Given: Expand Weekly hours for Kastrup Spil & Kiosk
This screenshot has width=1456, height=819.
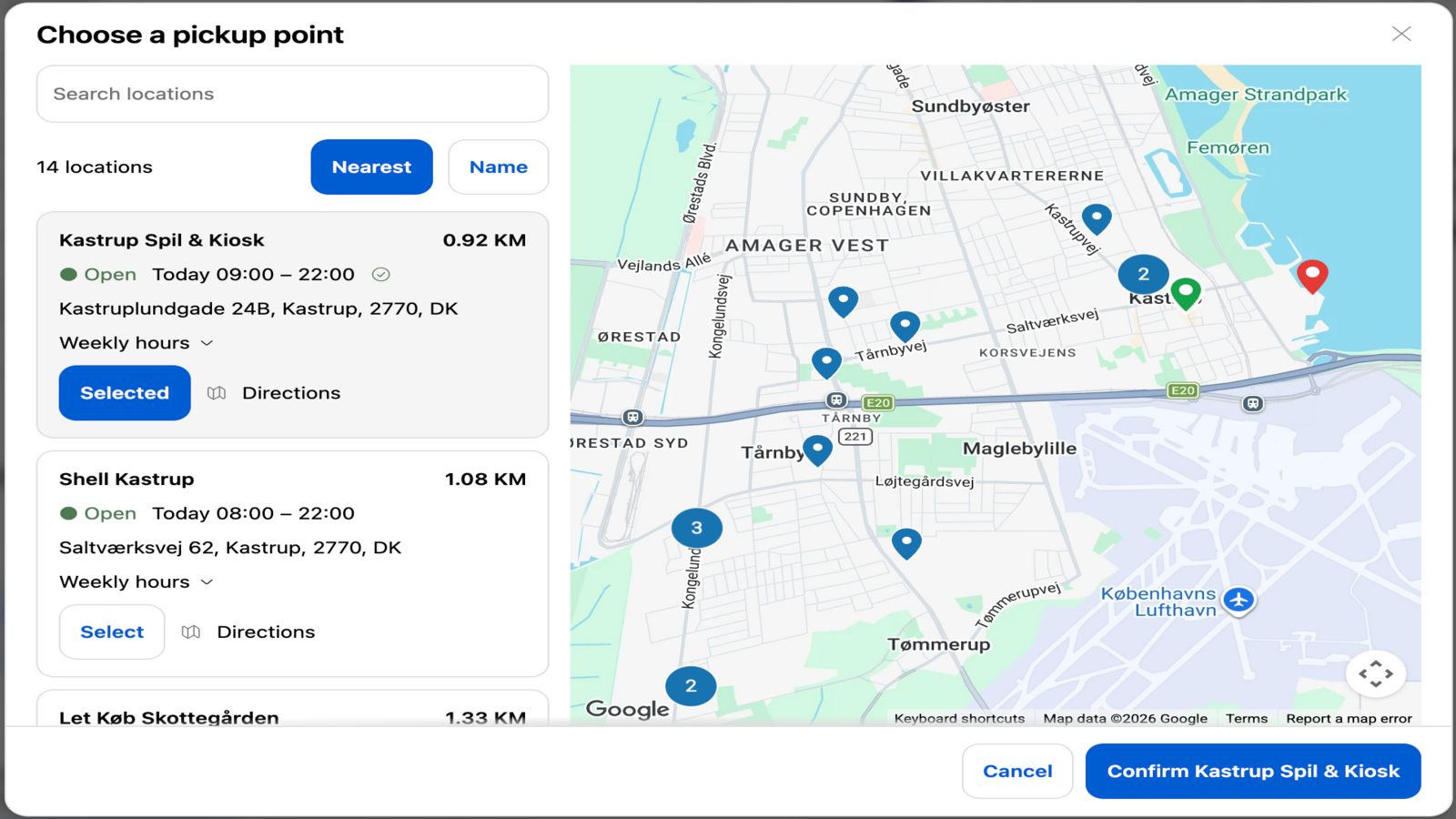Looking at the screenshot, I should (136, 343).
